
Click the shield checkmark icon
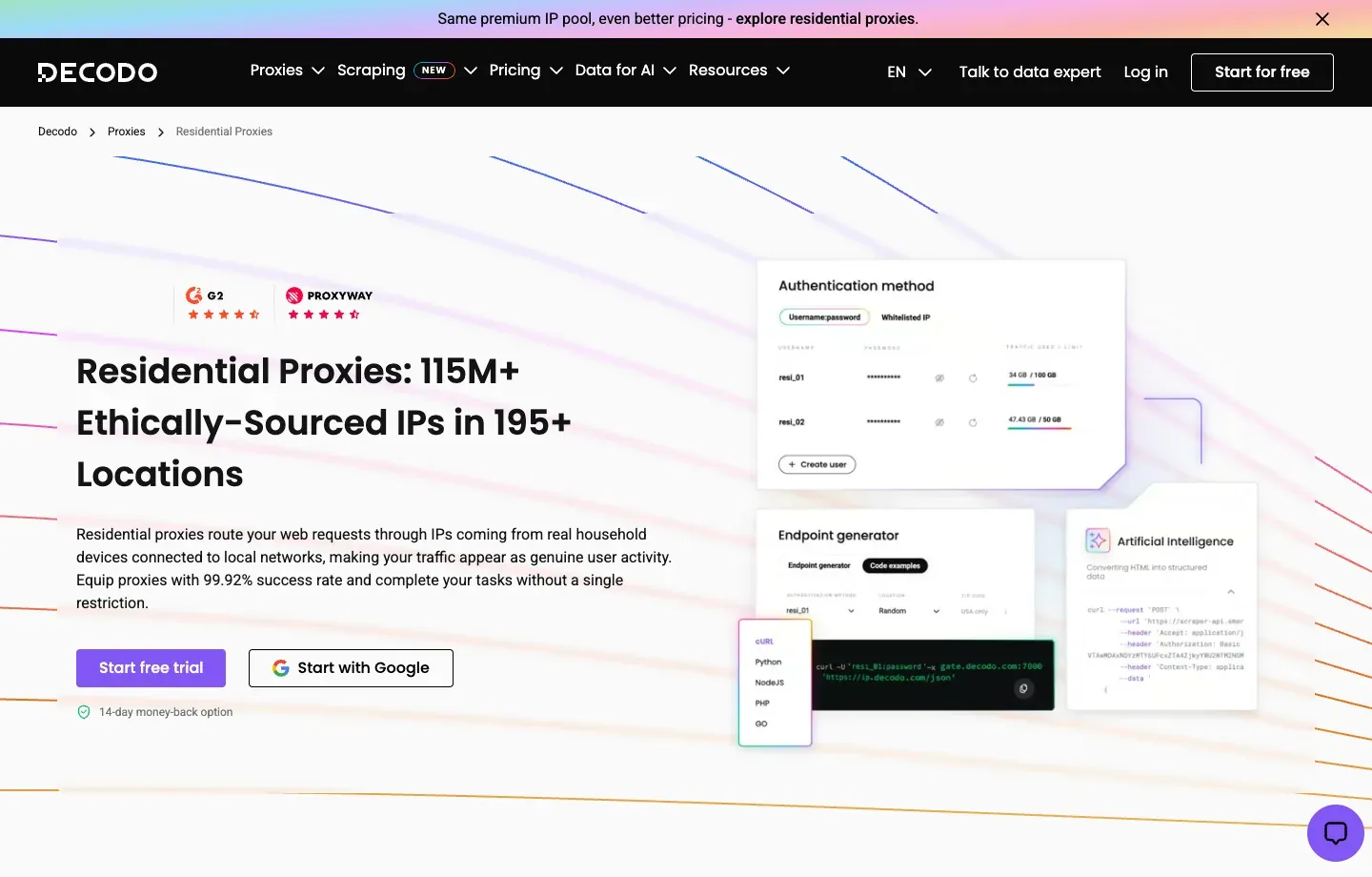point(84,712)
